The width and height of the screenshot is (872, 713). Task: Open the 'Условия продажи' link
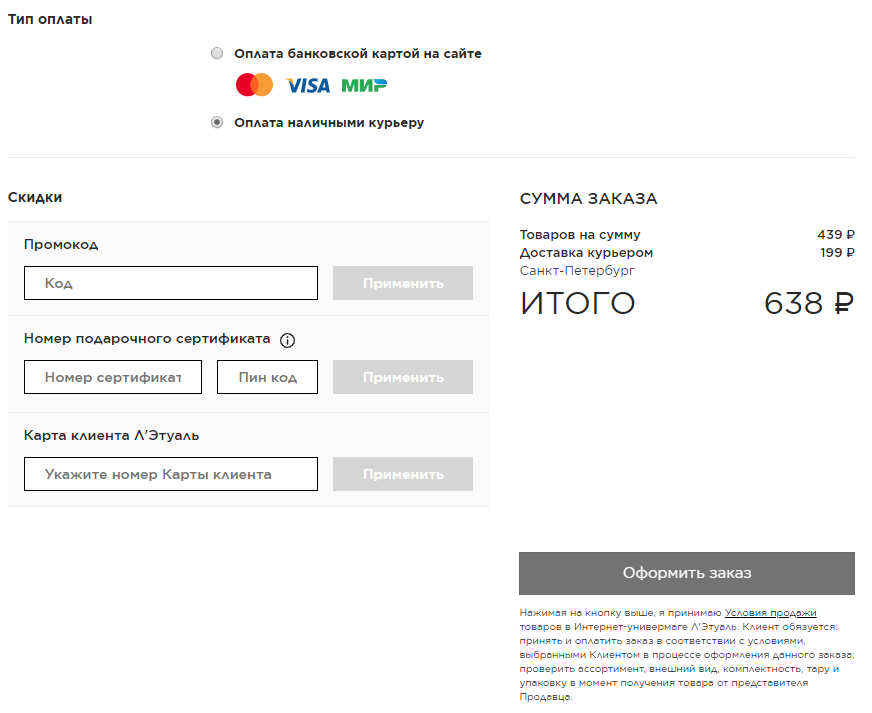click(x=771, y=613)
